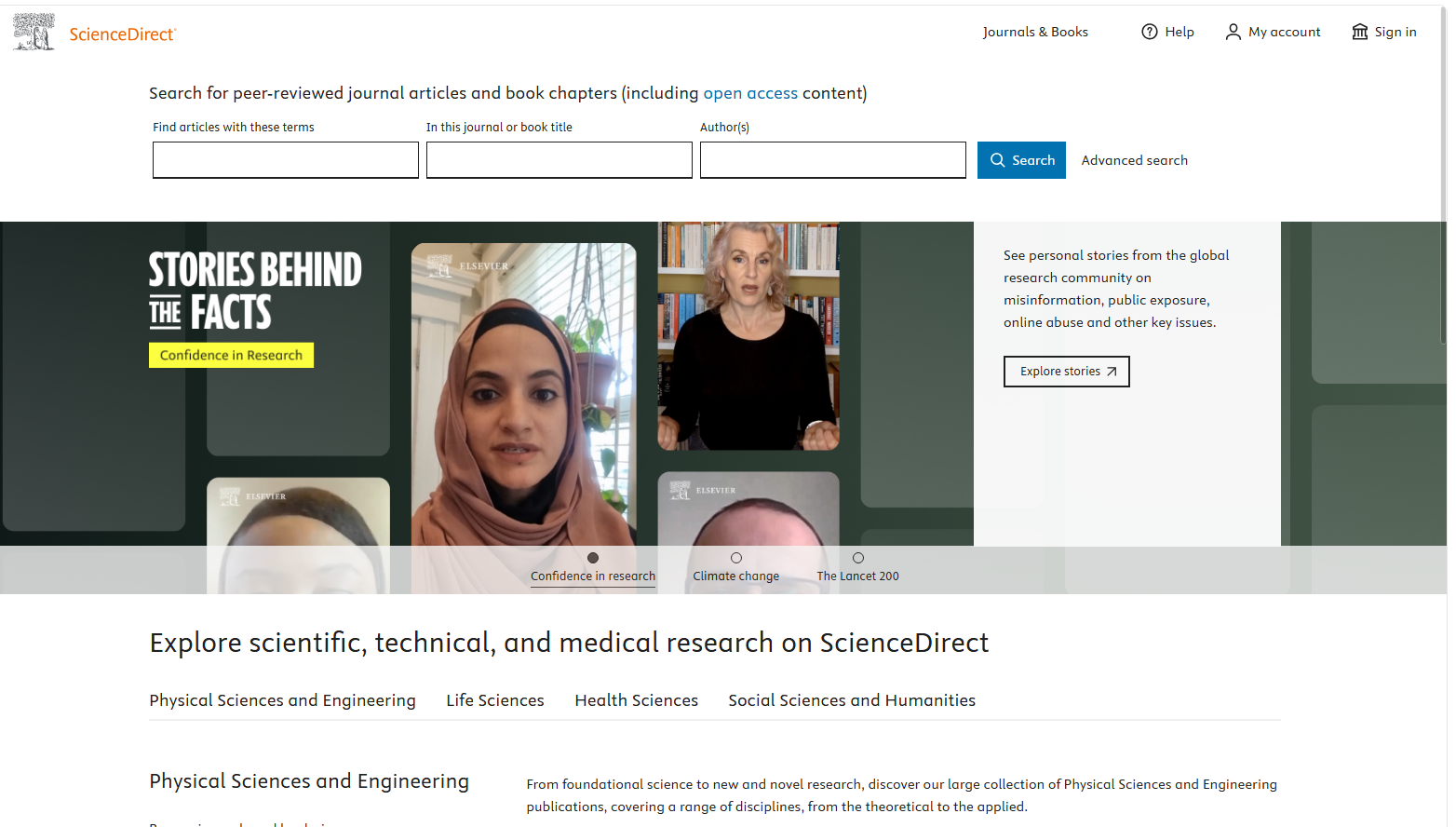Select The Lancet 200 carousel dot
The width and height of the screenshot is (1456, 827).
pyautogui.click(x=857, y=558)
